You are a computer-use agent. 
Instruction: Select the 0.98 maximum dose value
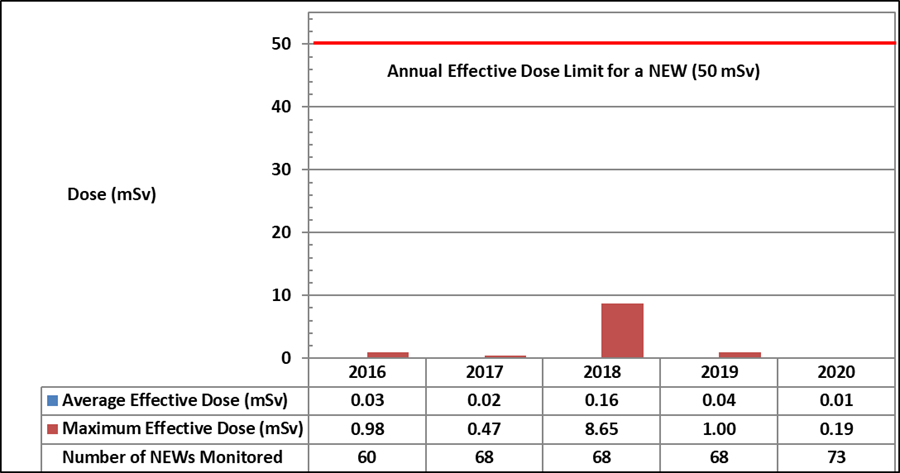(x=367, y=429)
